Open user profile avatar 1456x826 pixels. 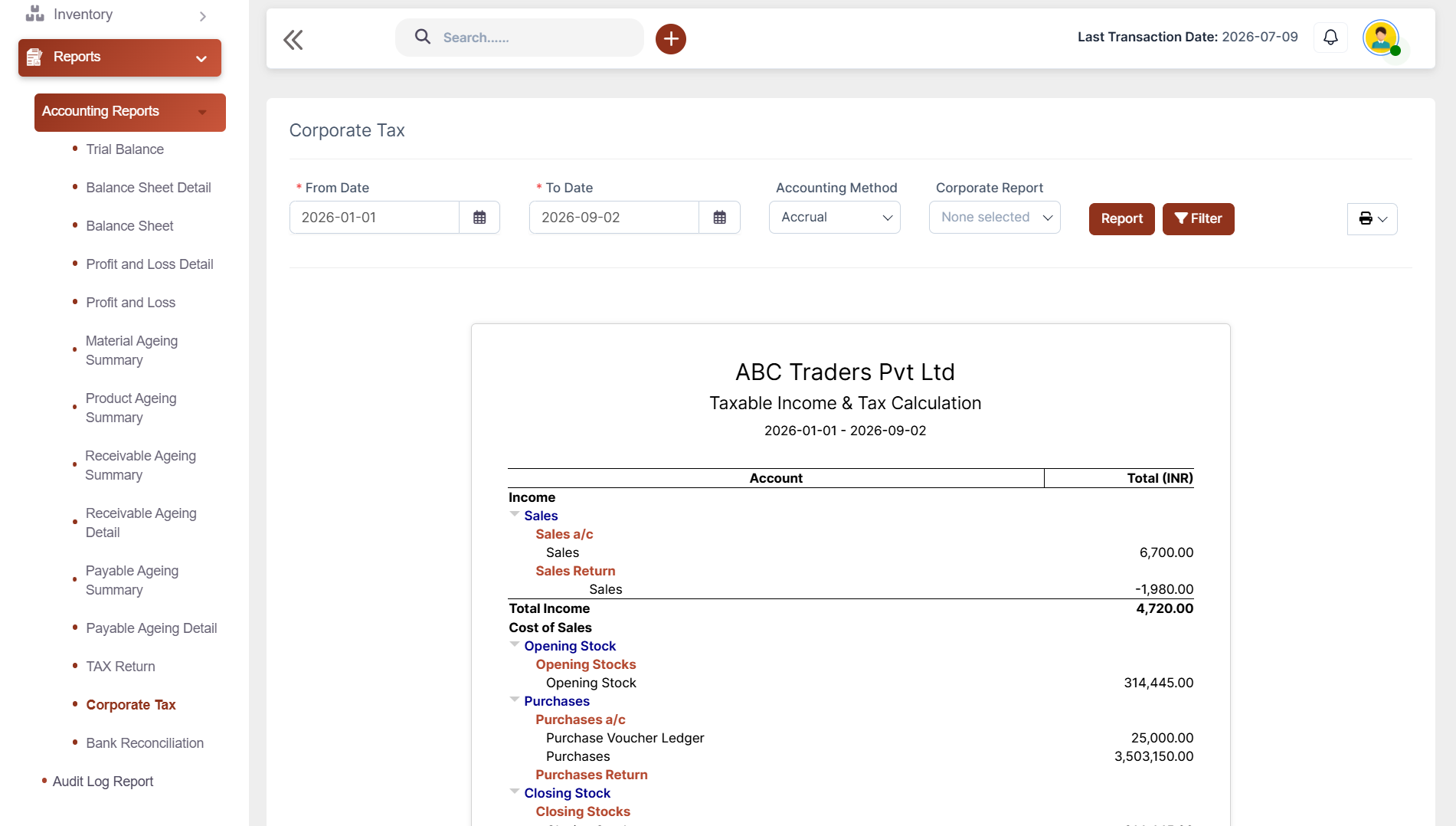pyautogui.click(x=1381, y=38)
